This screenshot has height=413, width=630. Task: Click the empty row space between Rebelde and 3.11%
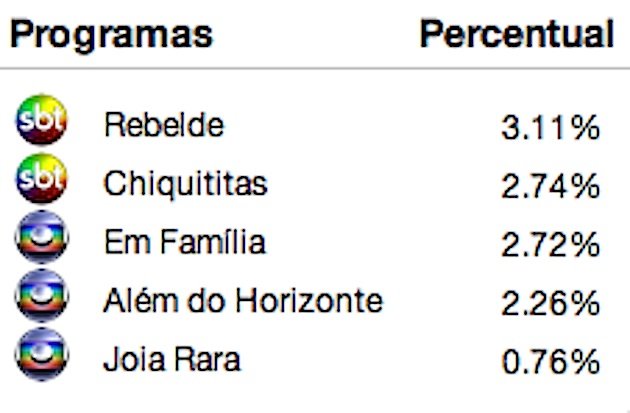363,125
